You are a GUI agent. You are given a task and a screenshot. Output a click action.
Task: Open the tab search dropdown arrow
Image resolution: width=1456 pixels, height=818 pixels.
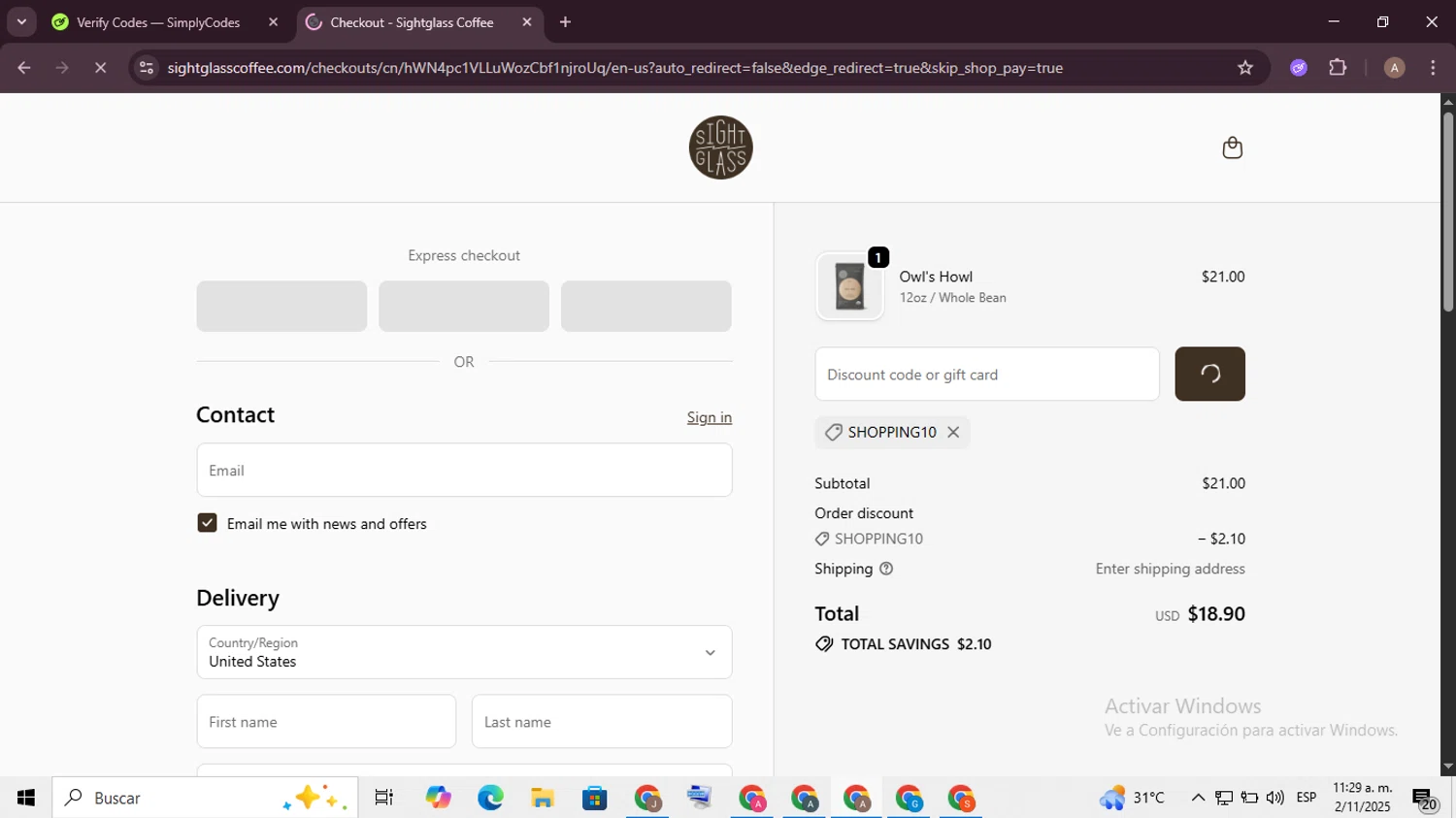[21, 21]
